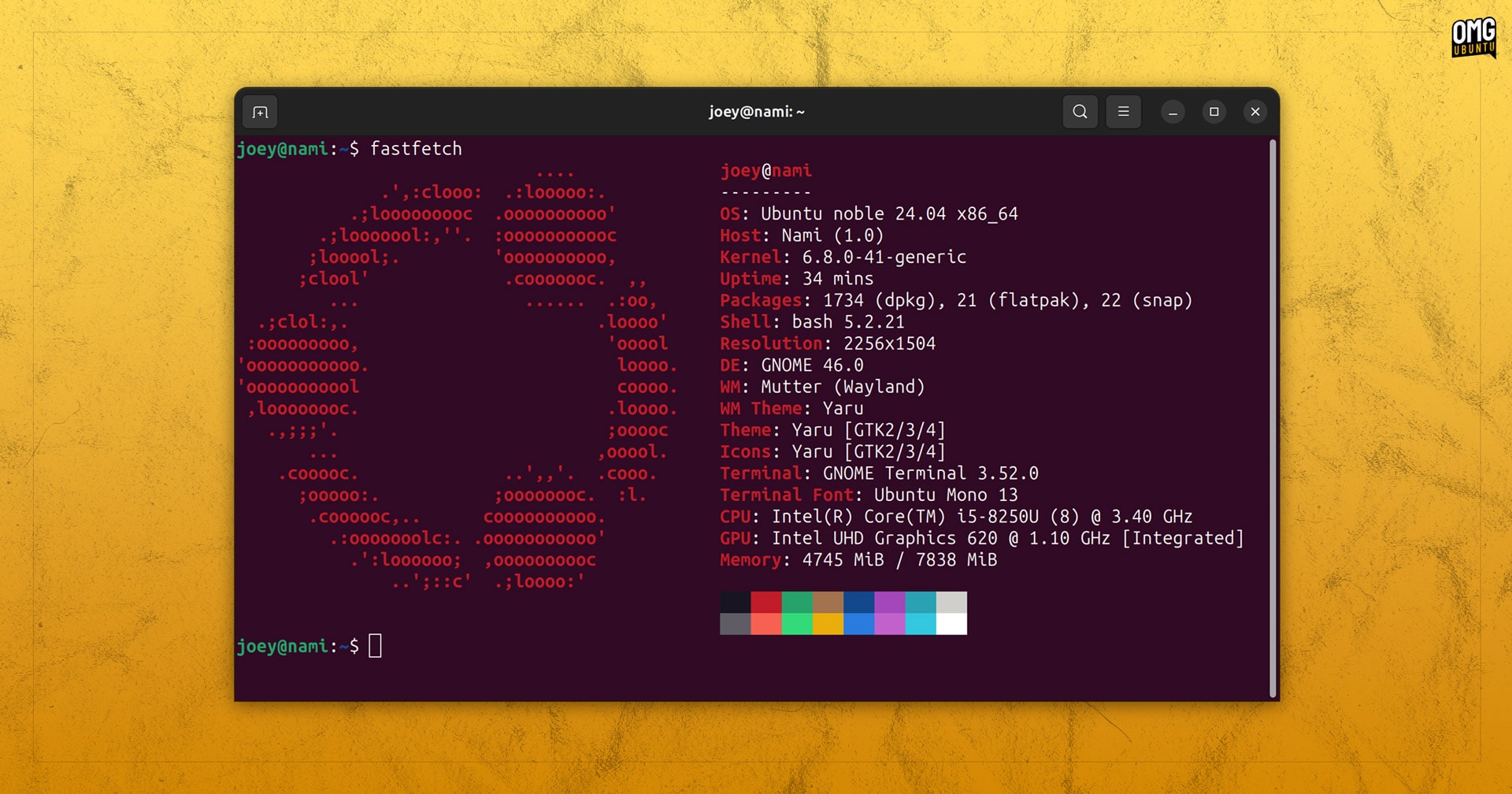Click the white color block
This screenshot has height=794, width=1512.
[x=951, y=624]
